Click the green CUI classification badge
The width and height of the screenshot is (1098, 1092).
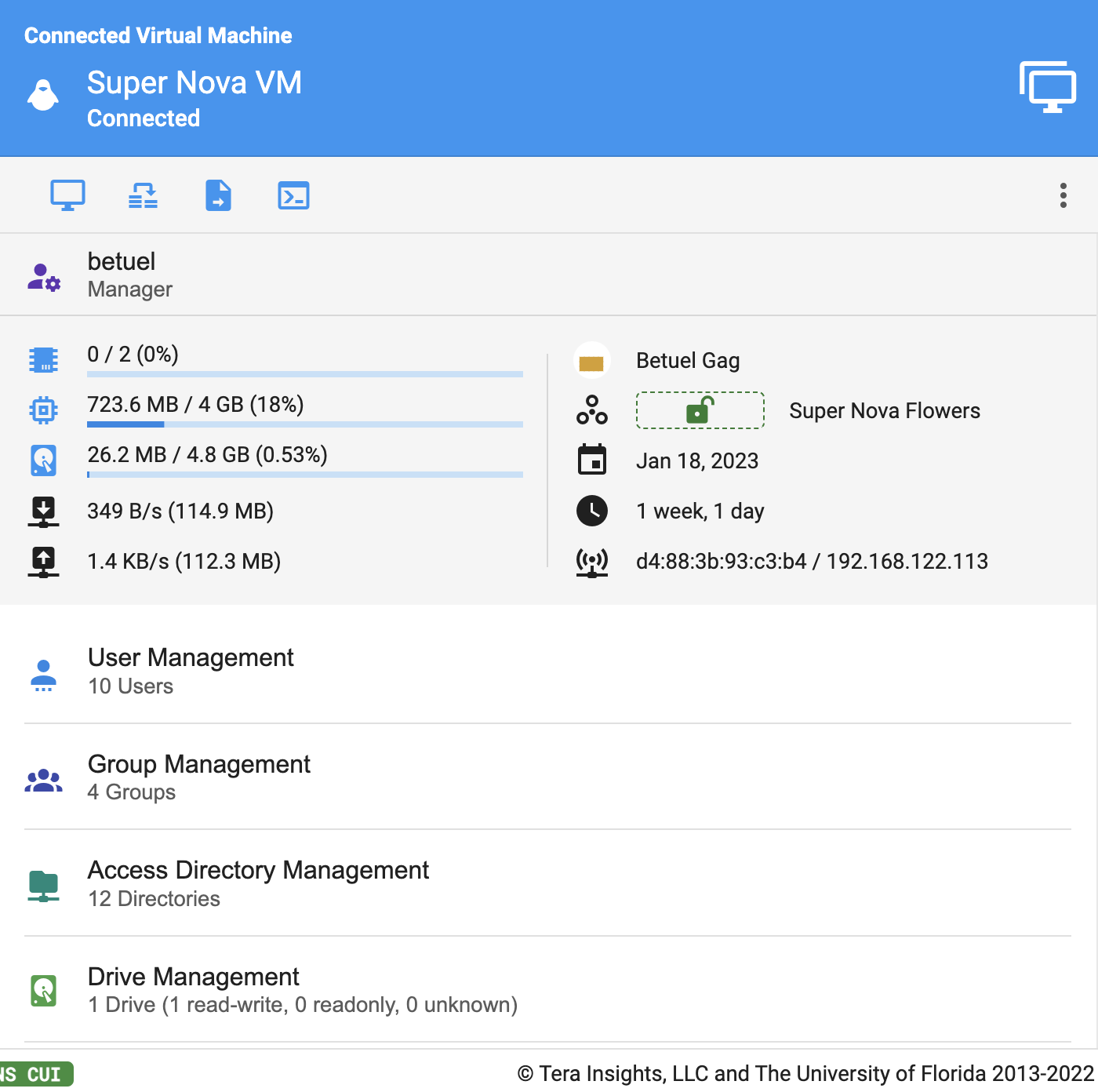pos(36,1074)
